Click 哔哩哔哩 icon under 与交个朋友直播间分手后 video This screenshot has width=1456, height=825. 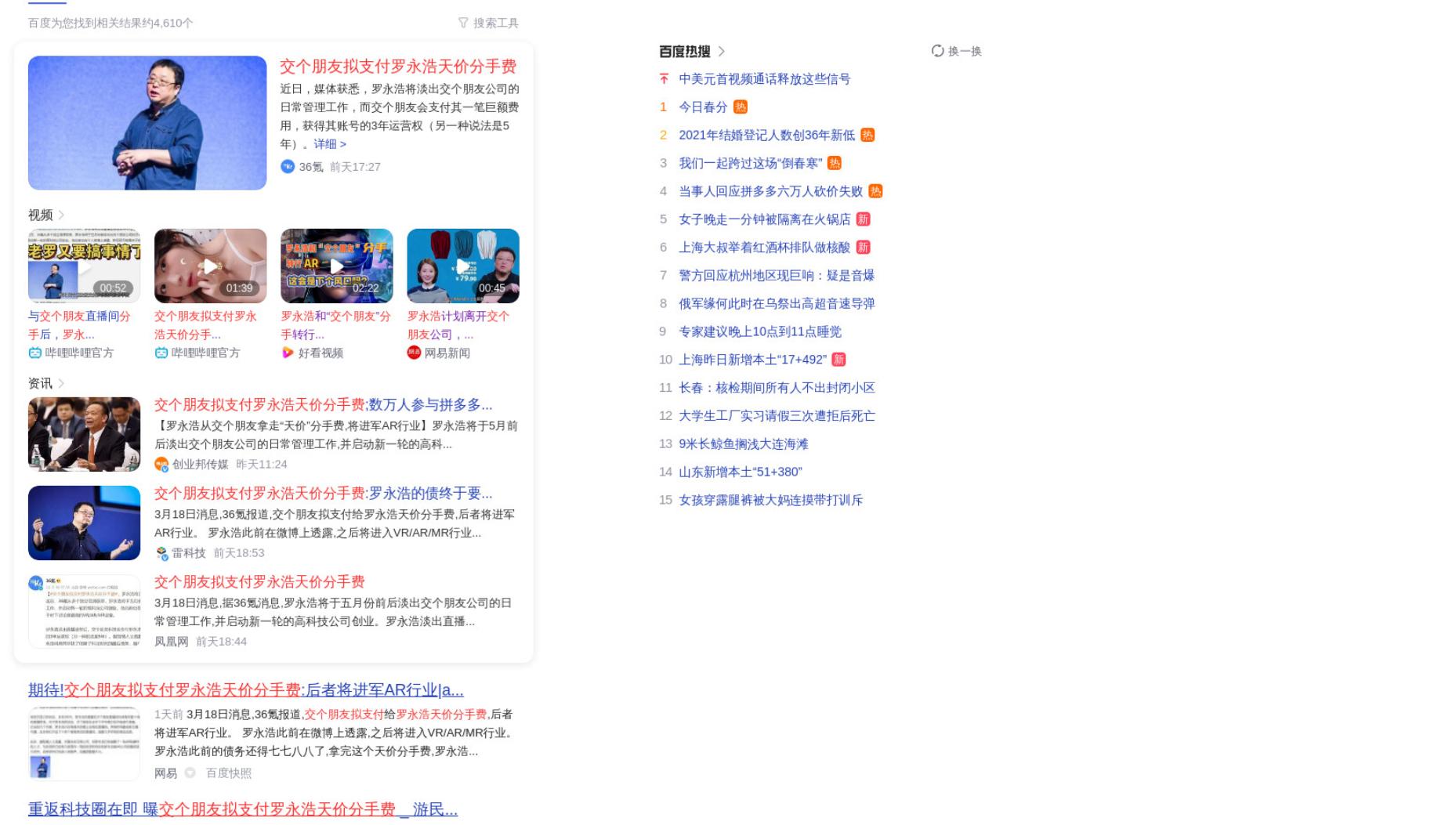34,353
